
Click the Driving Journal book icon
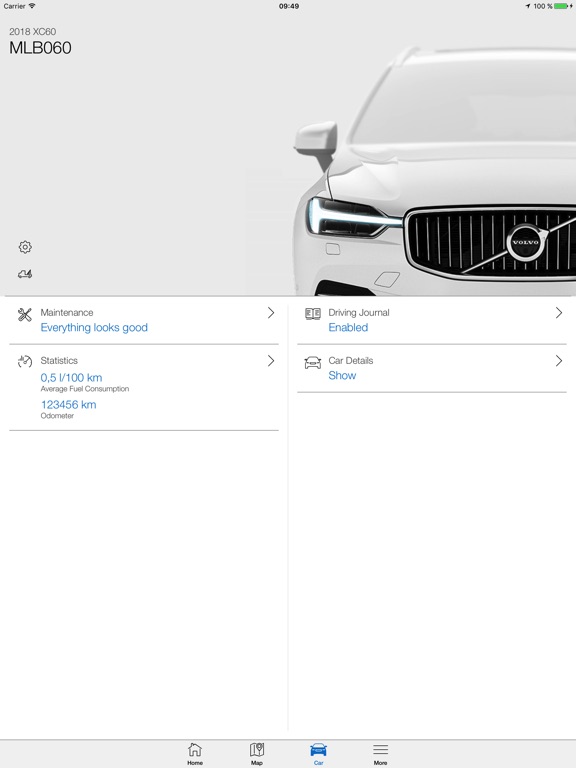(x=312, y=313)
